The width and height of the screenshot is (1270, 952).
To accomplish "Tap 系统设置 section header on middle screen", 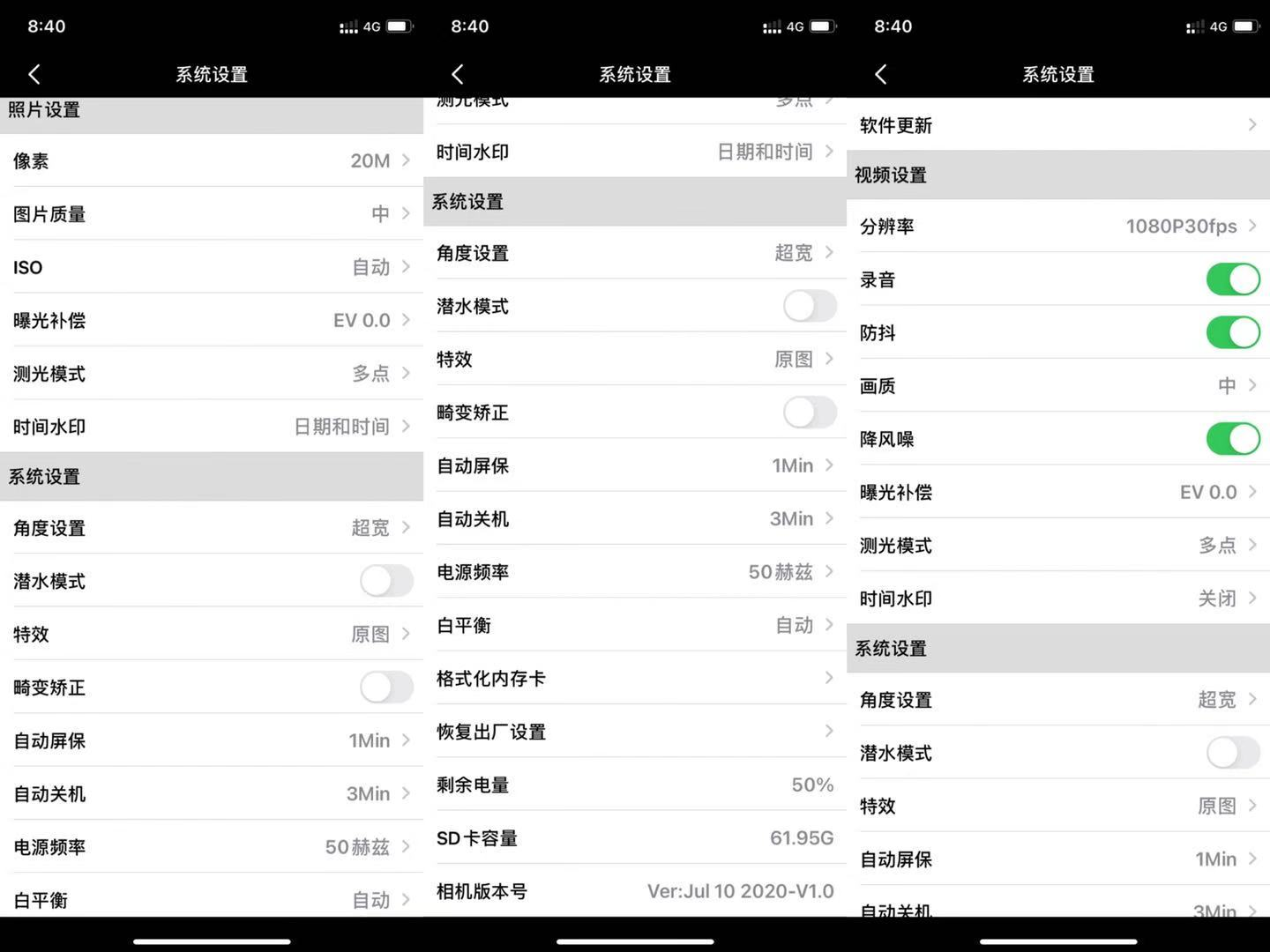I will [x=635, y=201].
